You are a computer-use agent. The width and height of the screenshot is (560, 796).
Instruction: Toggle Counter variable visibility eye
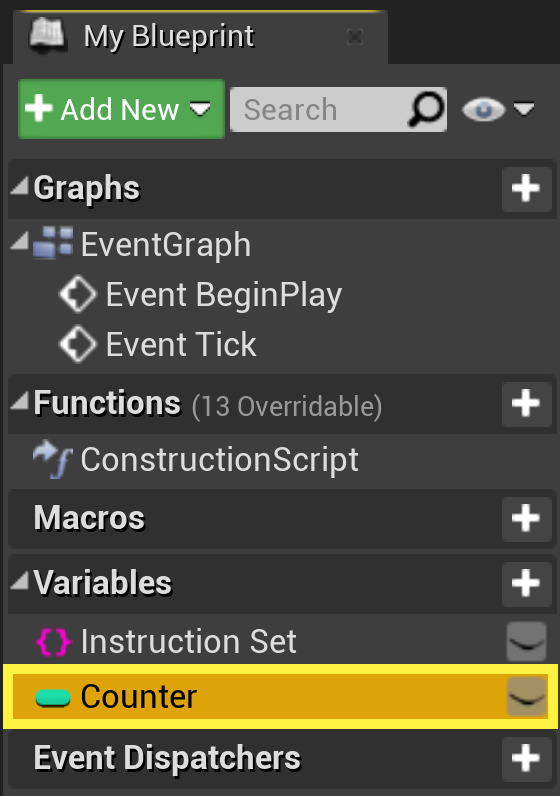(526, 697)
